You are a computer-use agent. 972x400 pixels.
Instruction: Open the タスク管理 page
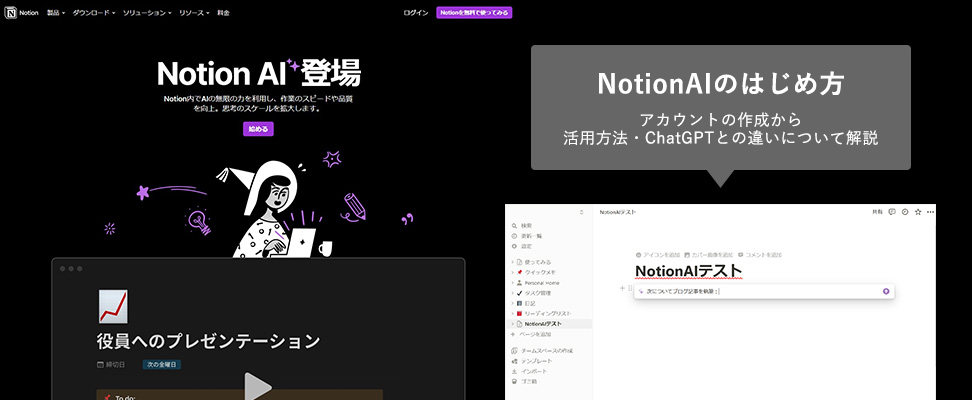[537, 293]
